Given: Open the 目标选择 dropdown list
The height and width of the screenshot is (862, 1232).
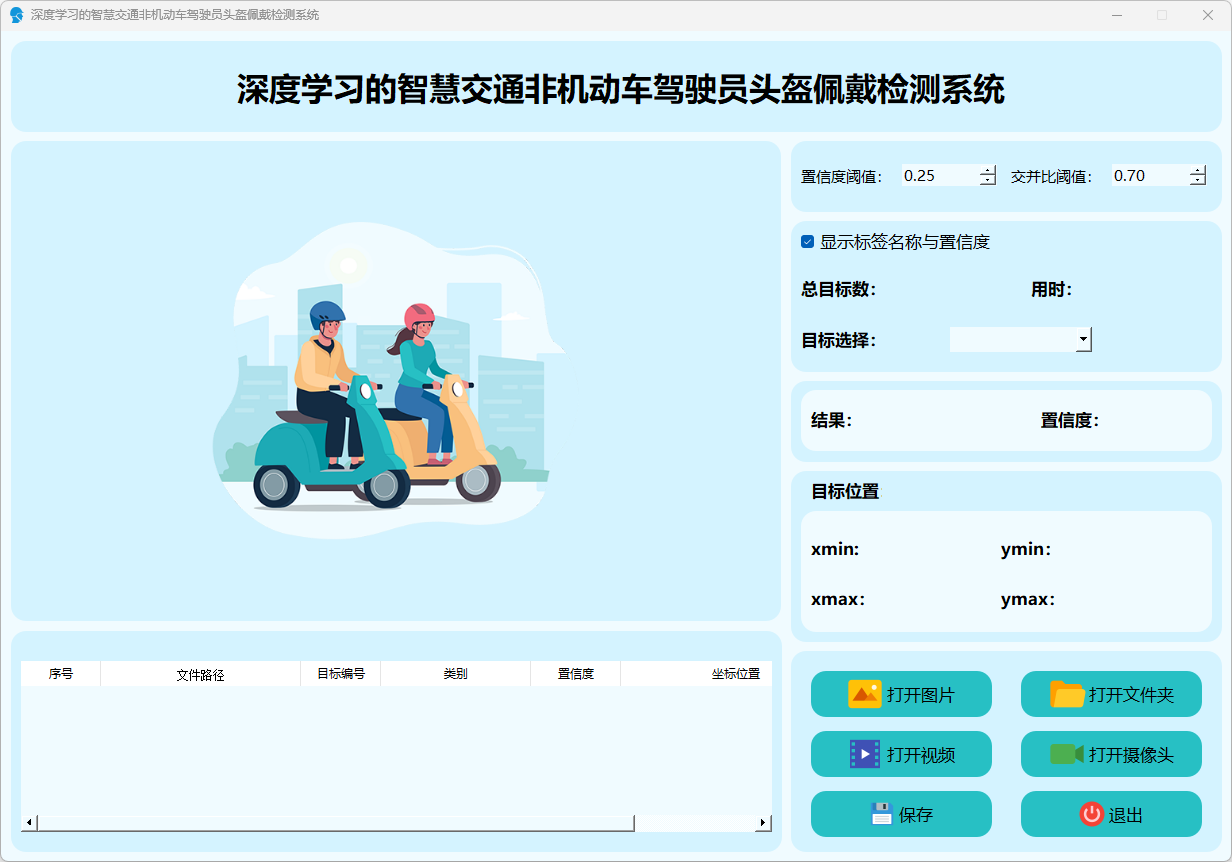Looking at the screenshot, I should coord(1083,340).
